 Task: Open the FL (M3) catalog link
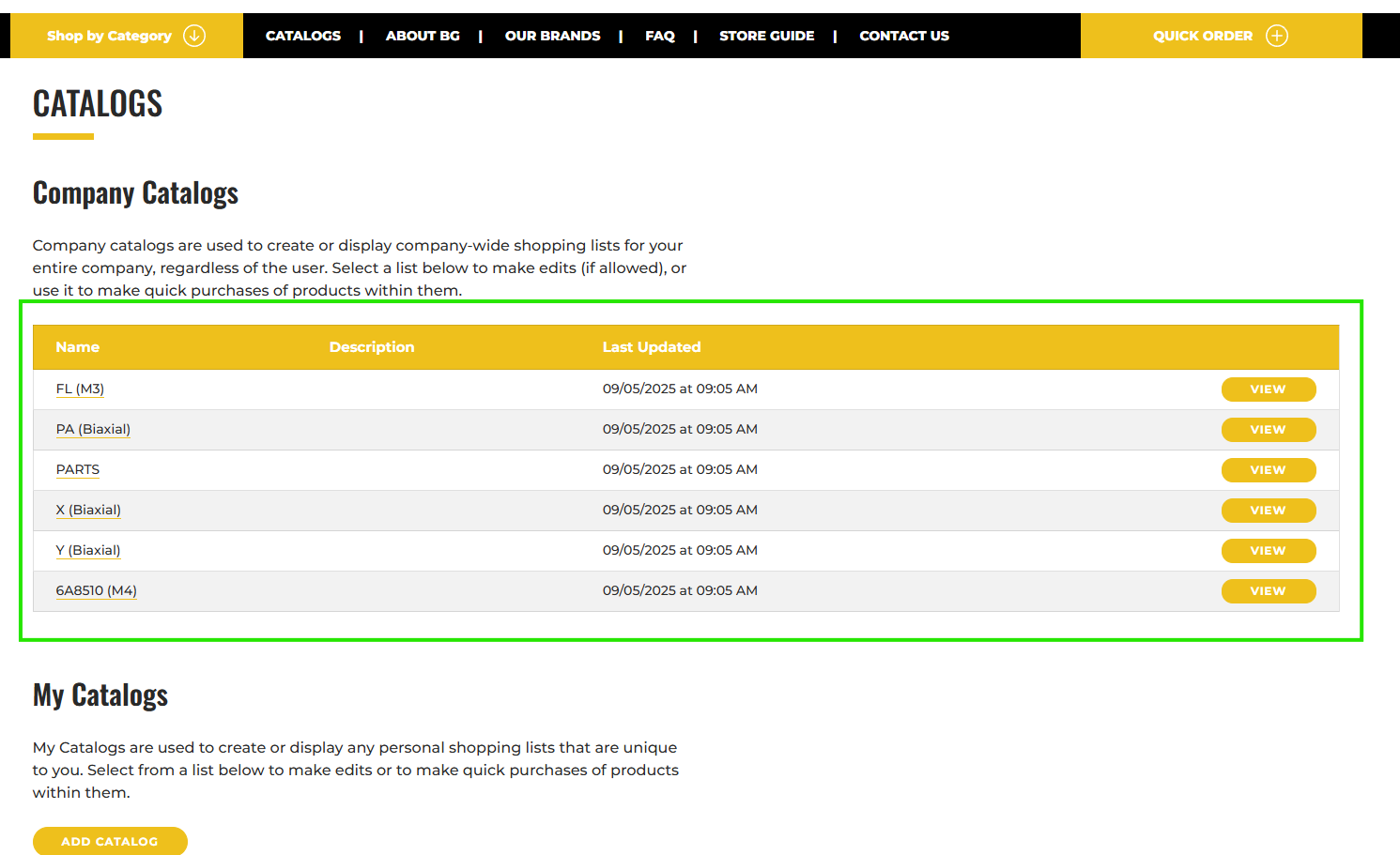(80, 389)
